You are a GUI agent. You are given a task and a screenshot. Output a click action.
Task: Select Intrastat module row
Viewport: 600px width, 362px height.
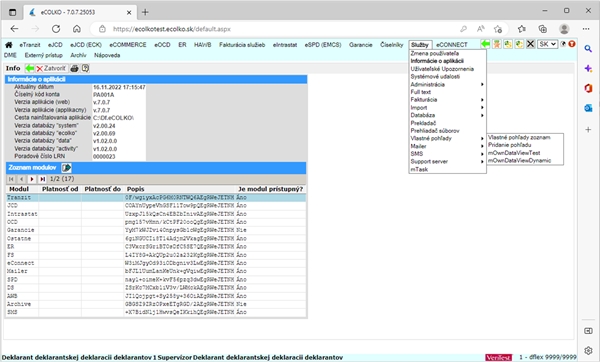(156, 214)
